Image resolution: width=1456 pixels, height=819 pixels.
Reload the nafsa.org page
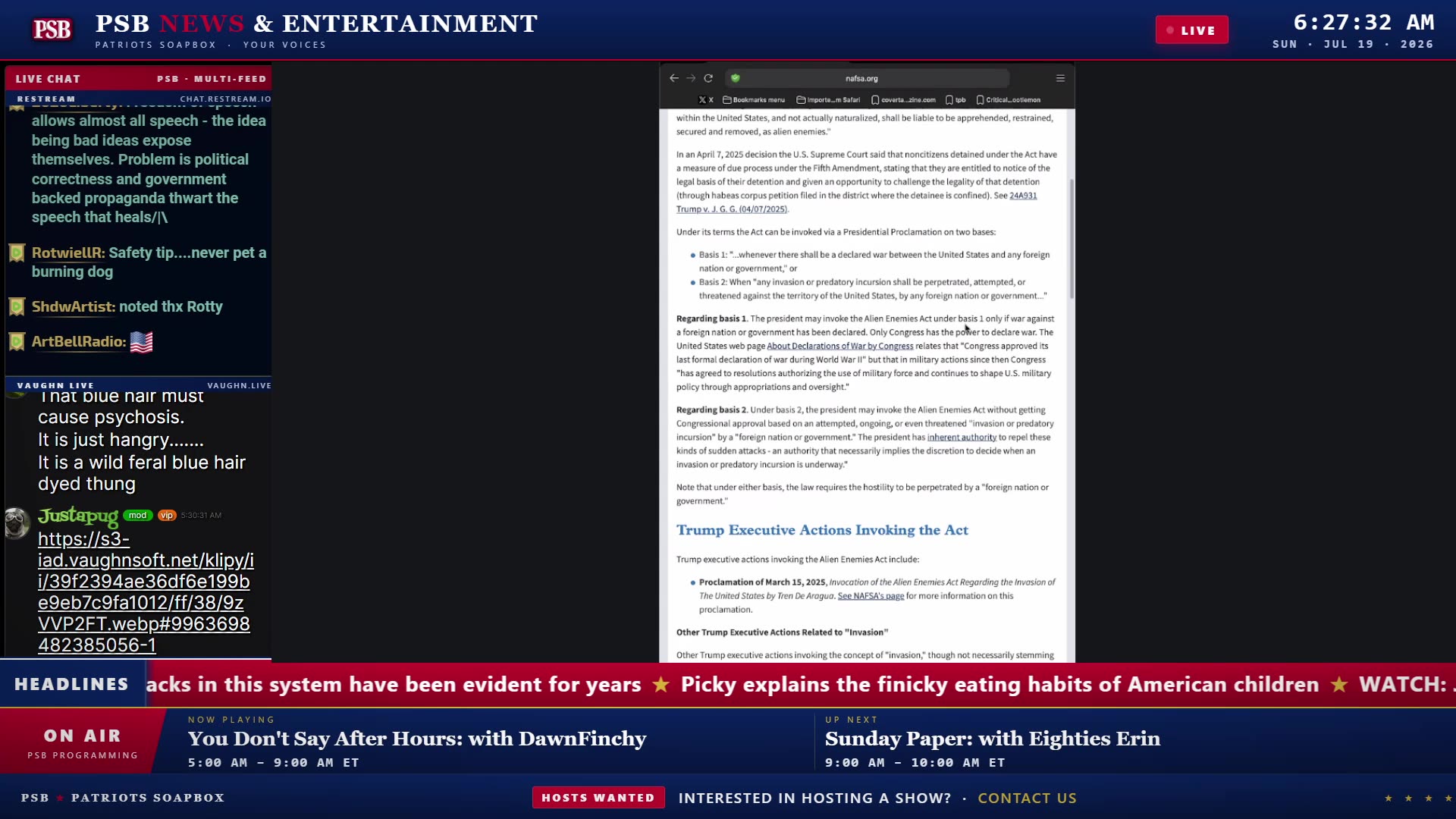(x=708, y=78)
